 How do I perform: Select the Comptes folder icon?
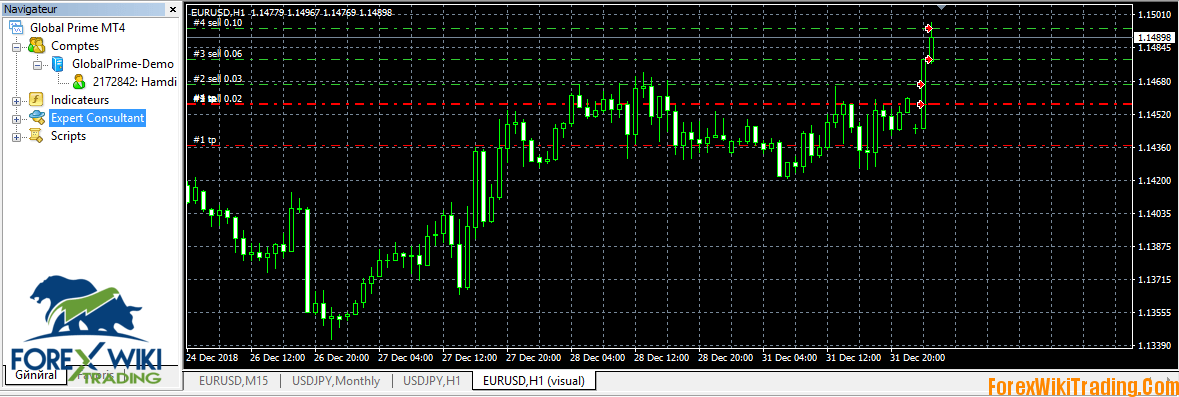(36, 47)
